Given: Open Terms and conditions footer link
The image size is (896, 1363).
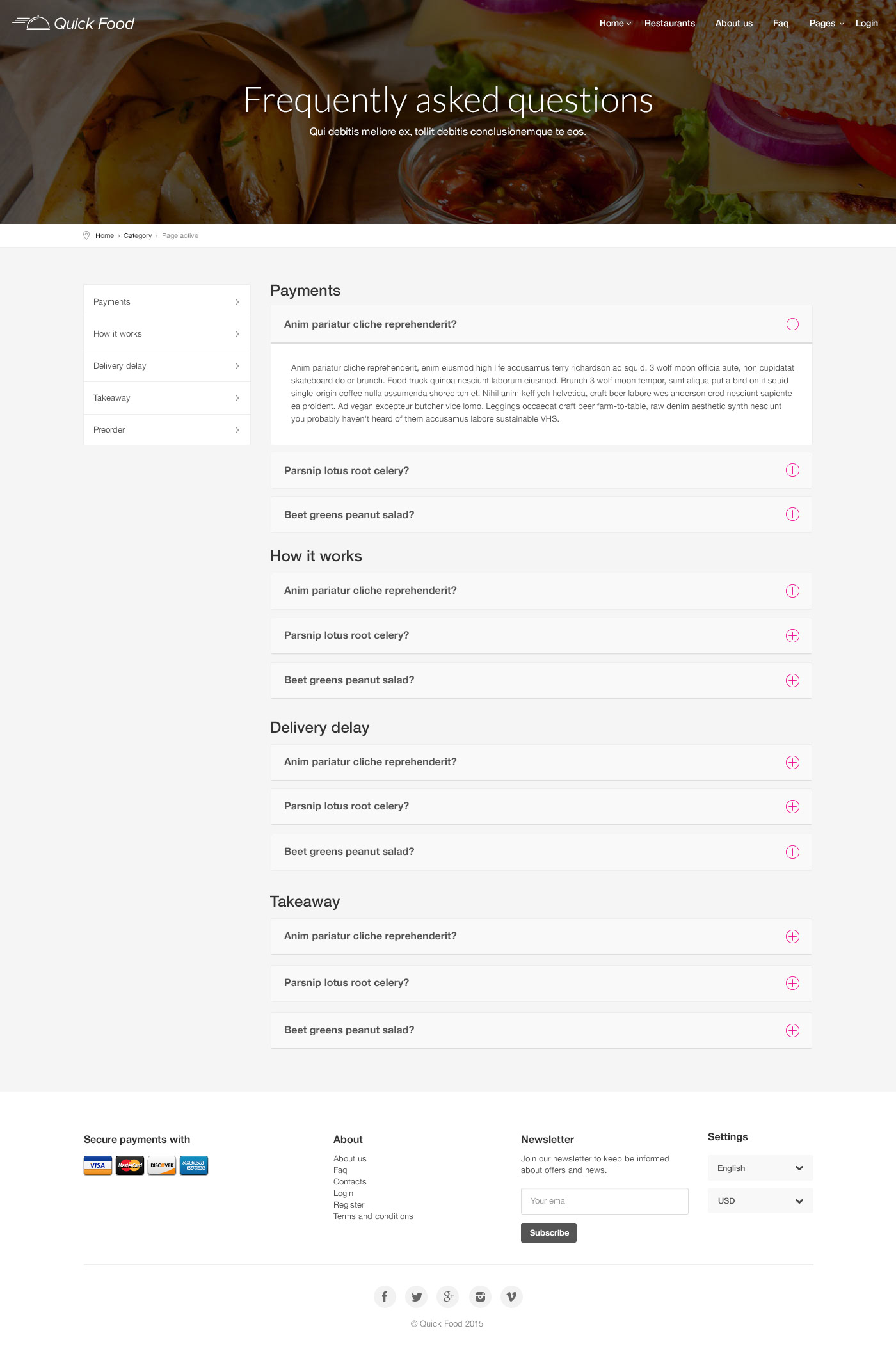Looking at the screenshot, I should point(373,1216).
